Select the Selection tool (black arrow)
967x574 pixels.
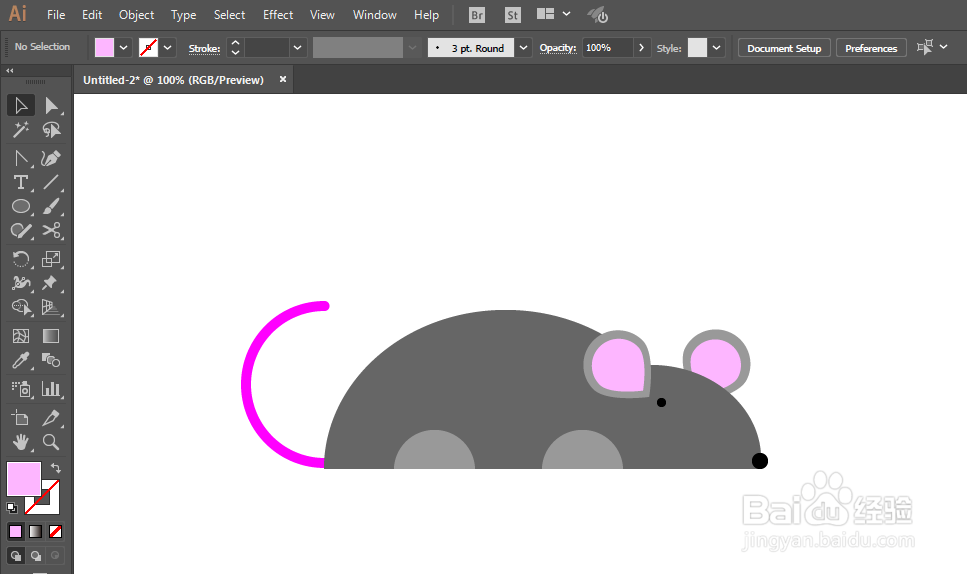tap(21, 105)
